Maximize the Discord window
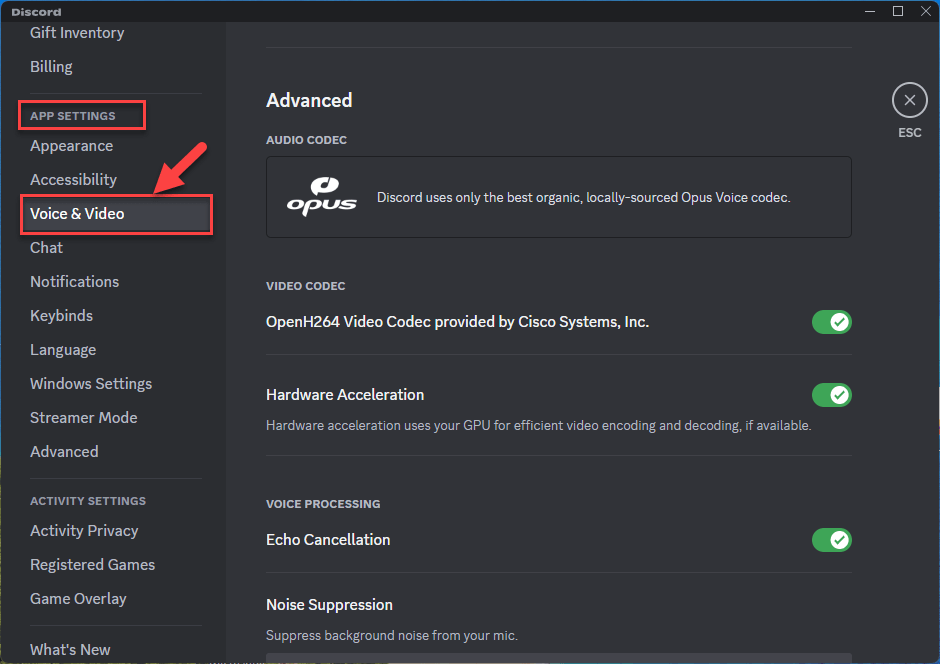Viewport: 940px width, 664px height. (897, 11)
